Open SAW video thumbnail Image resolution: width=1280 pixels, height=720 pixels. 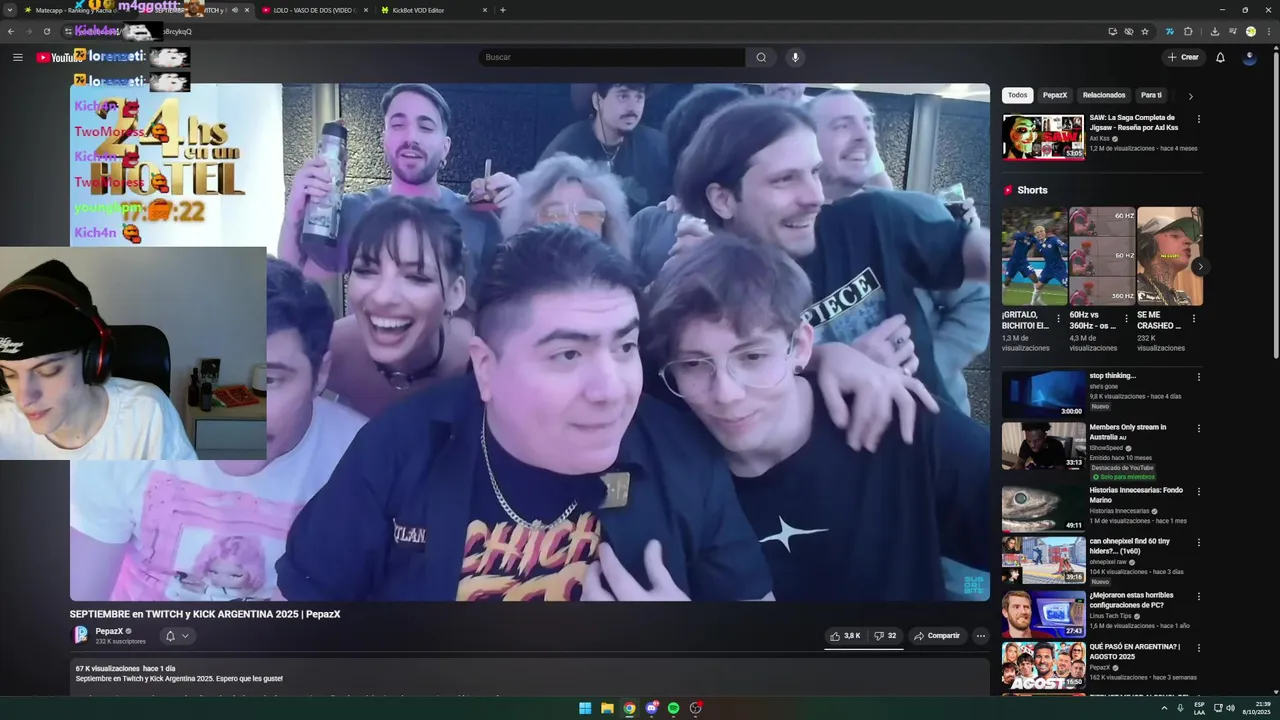[x=1043, y=137]
